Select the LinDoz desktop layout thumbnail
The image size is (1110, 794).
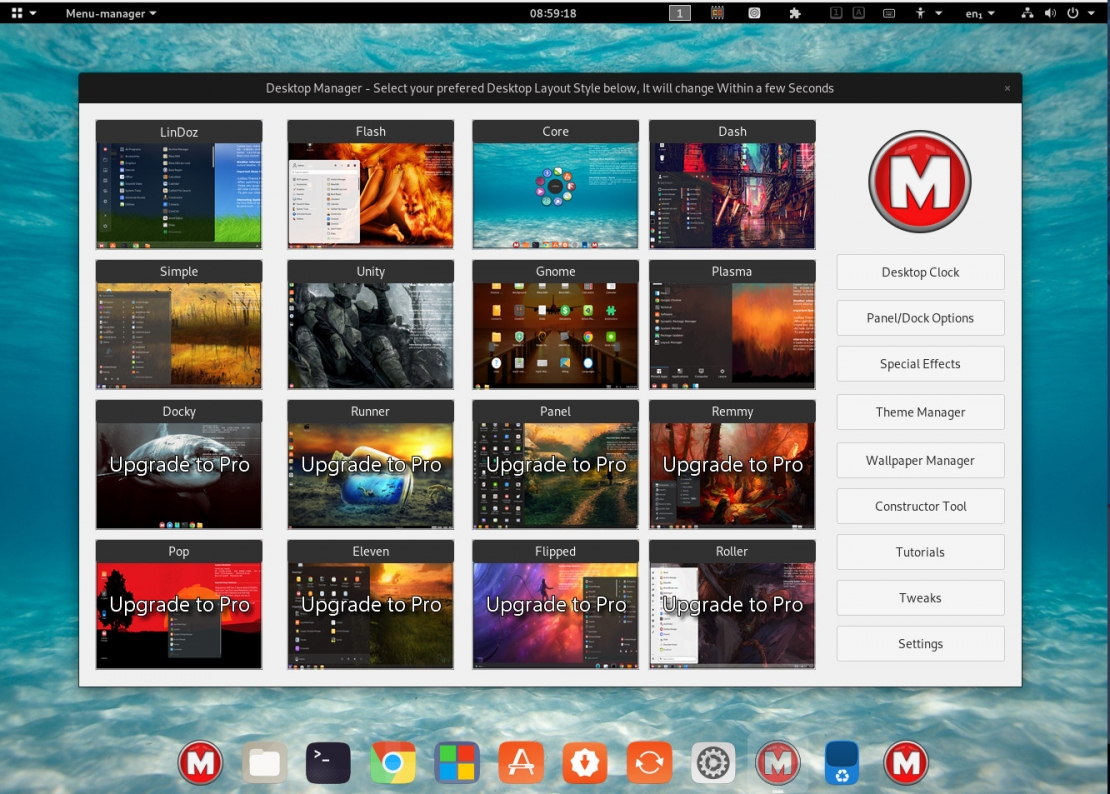[x=178, y=184]
